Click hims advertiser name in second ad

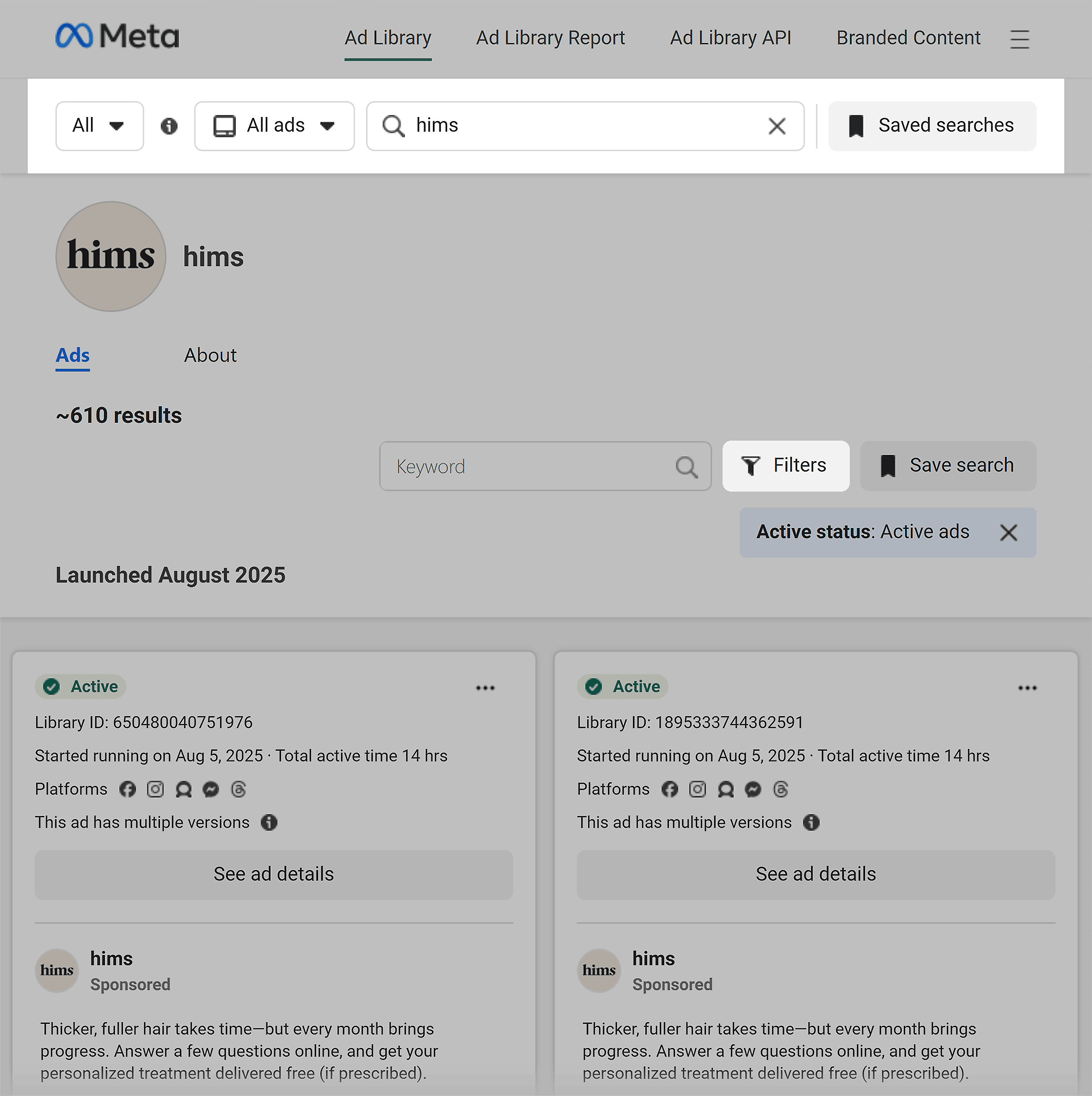point(654,959)
